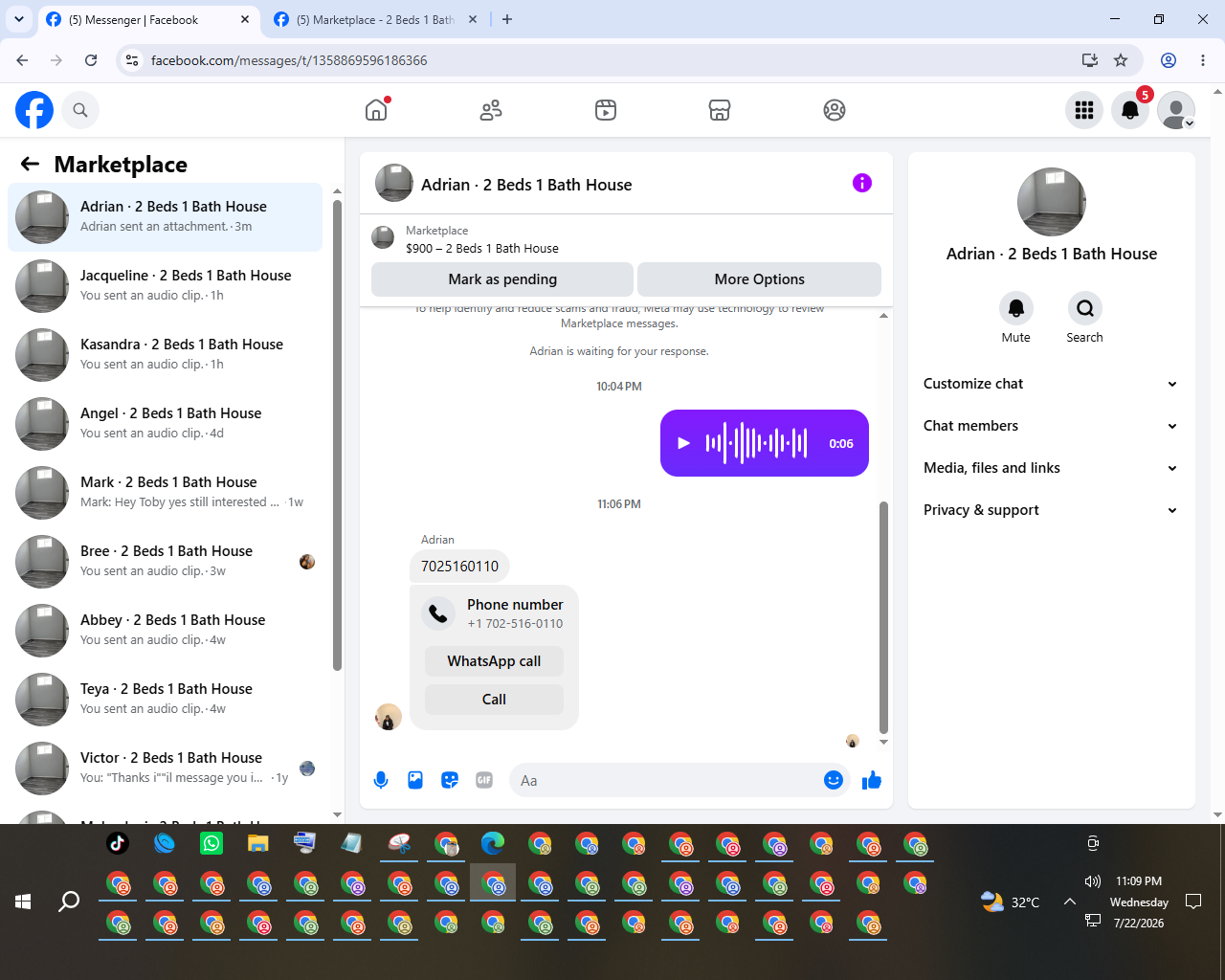This screenshot has height=980, width=1225.
Task: Open Notifications bell with 5 badge
Action: [x=1130, y=110]
